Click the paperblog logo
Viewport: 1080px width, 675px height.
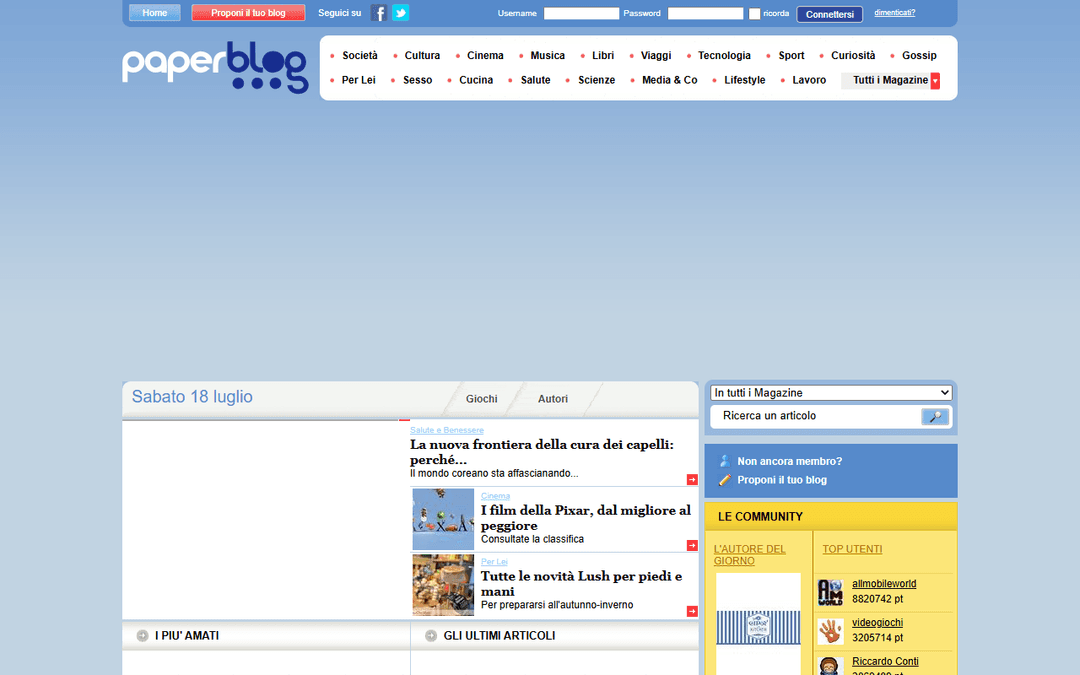[215, 68]
